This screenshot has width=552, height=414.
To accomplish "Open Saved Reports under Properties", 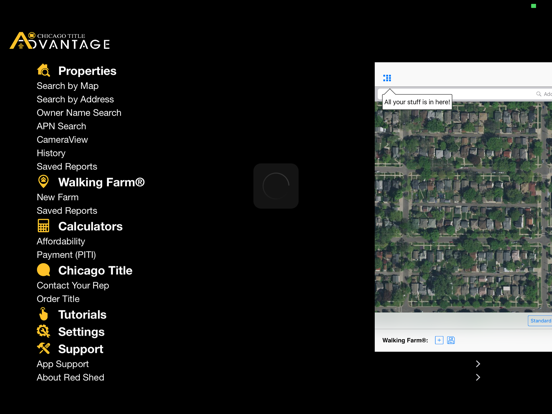I will (67, 167).
